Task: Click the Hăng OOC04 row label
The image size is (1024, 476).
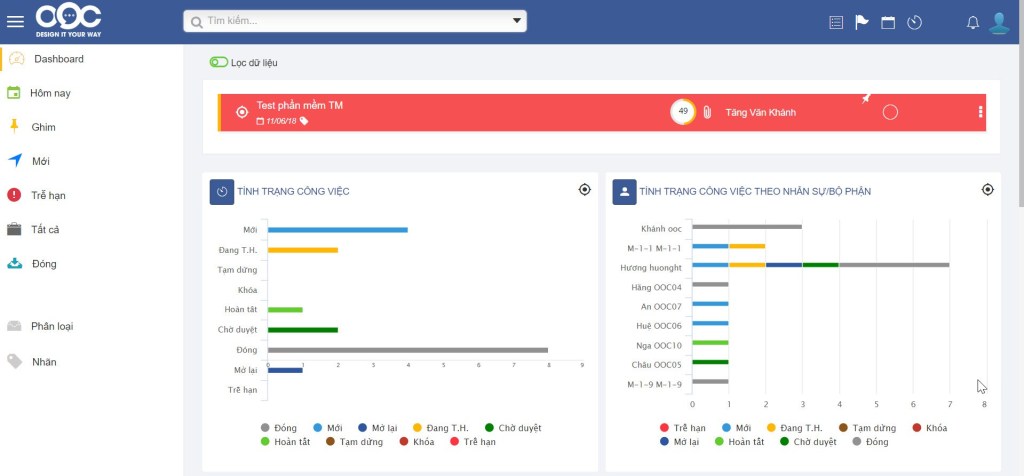Action: (x=656, y=287)
